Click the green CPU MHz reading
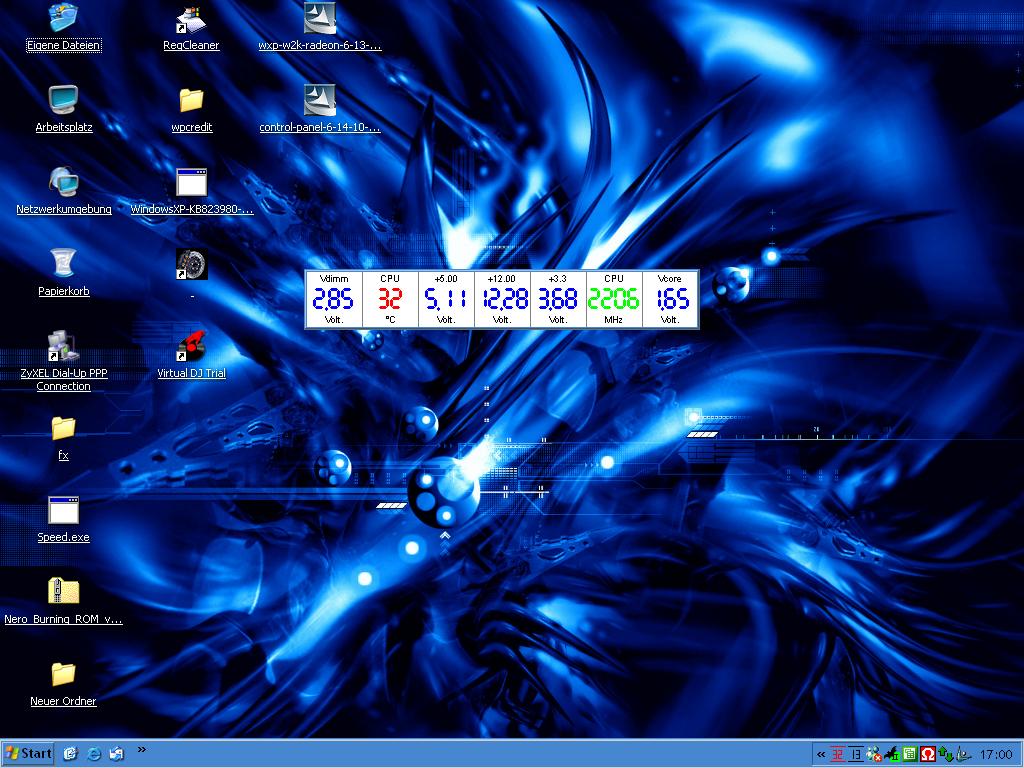Viewport: 1024px width, 768px height. coord(613,299)
